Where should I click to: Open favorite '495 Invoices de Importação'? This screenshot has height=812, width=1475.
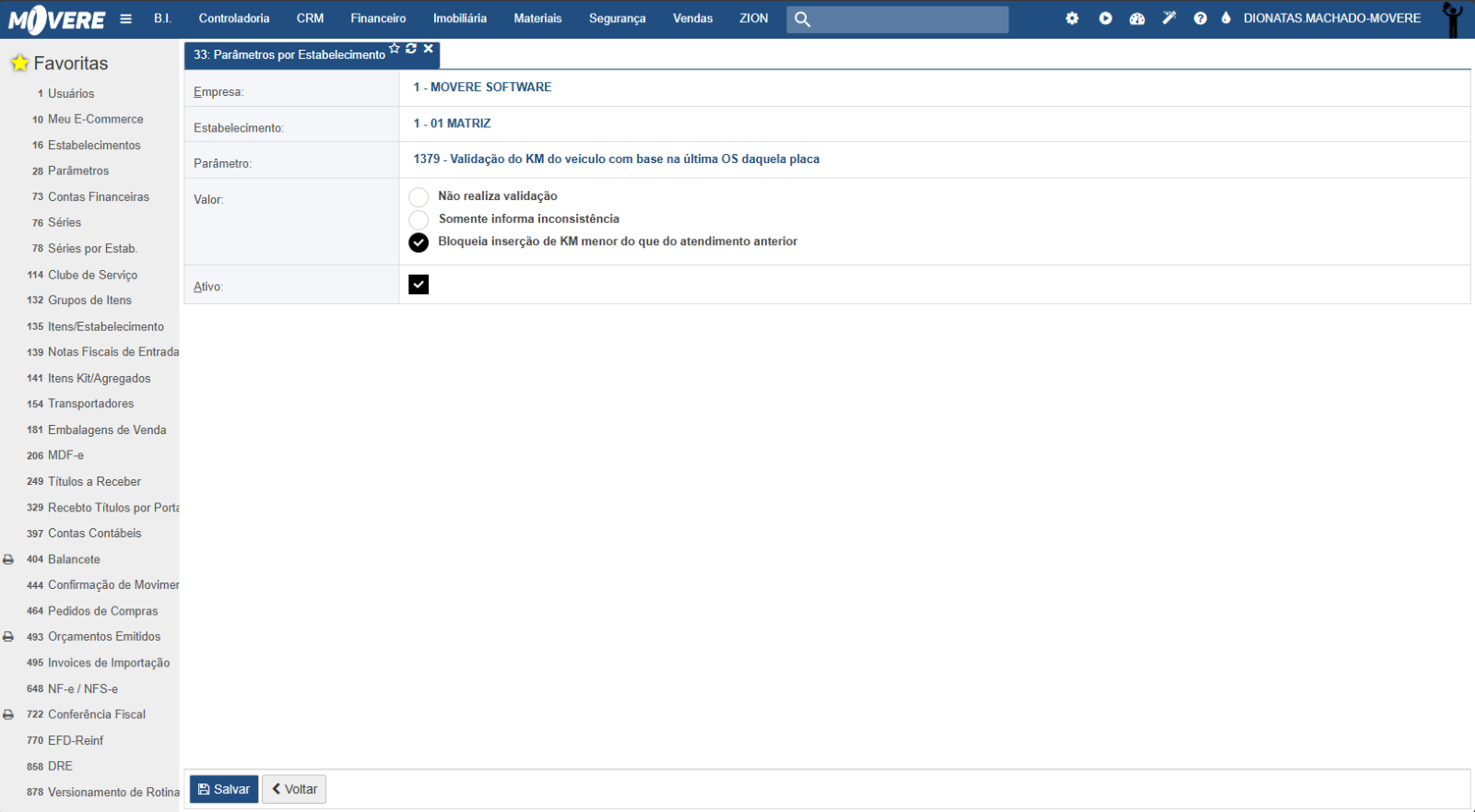(x=98, y=663)
